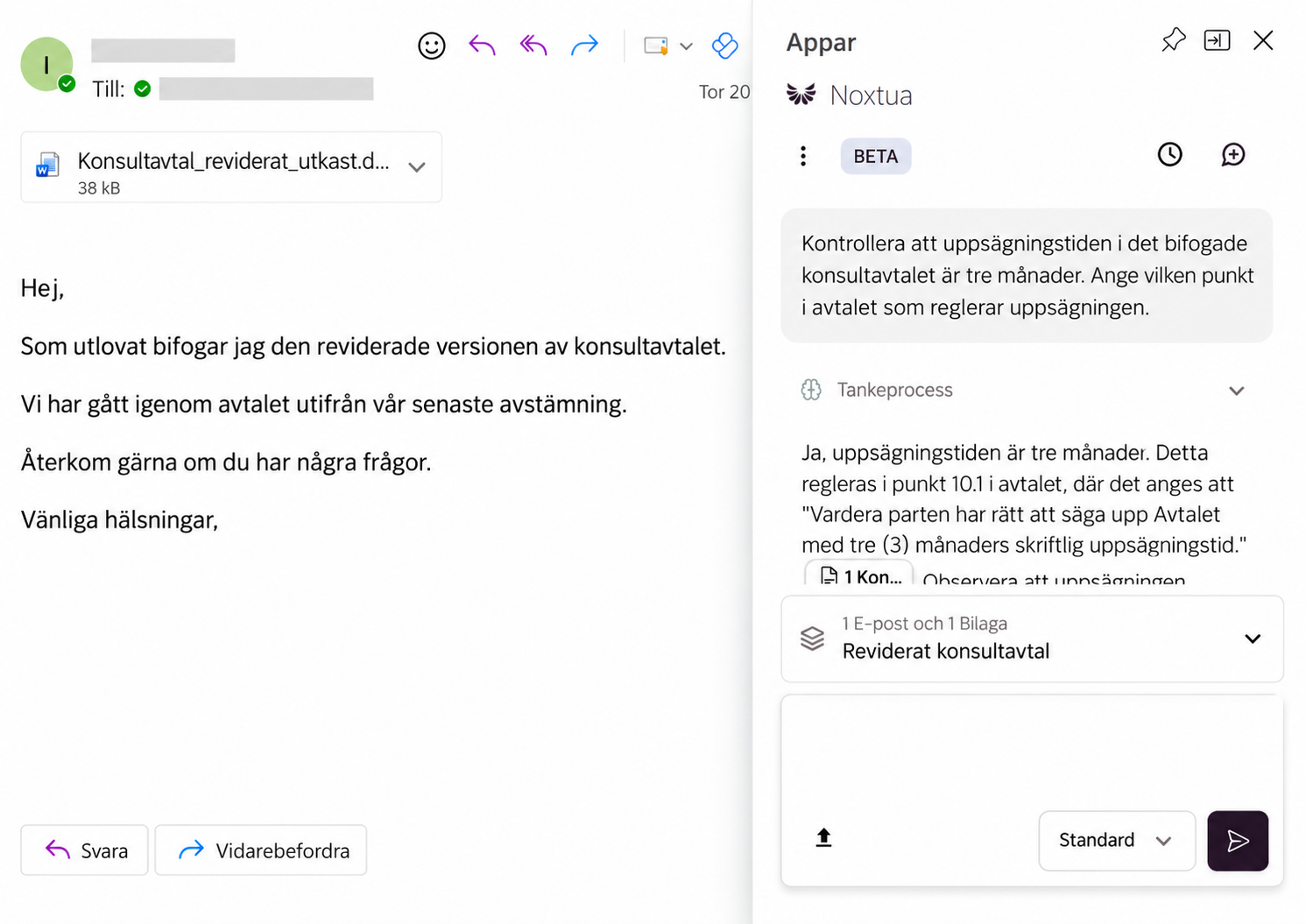This screenshot has width=1306, height=924.
Task: Click the sender avatar with letter I
Action: [x=46, y=64]
